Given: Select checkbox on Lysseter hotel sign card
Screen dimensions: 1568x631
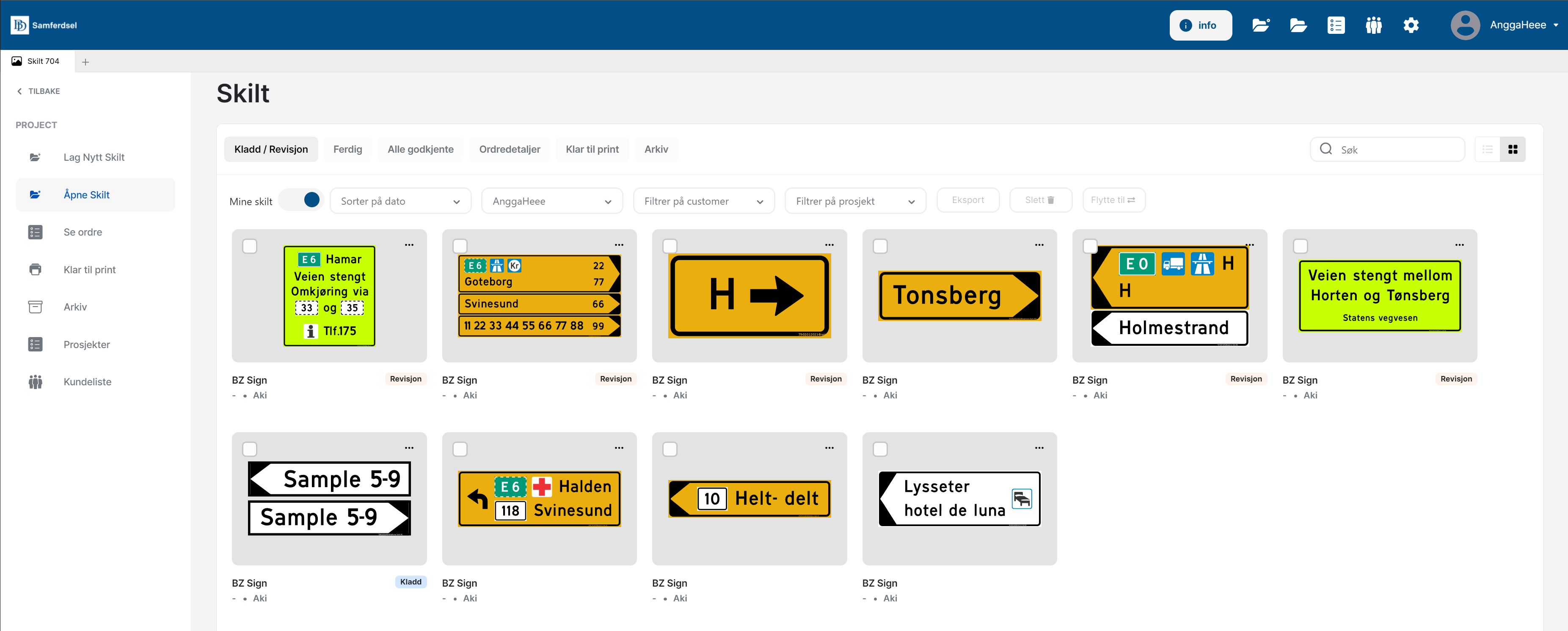Looking at the screenshot, I should coord(879,449).
